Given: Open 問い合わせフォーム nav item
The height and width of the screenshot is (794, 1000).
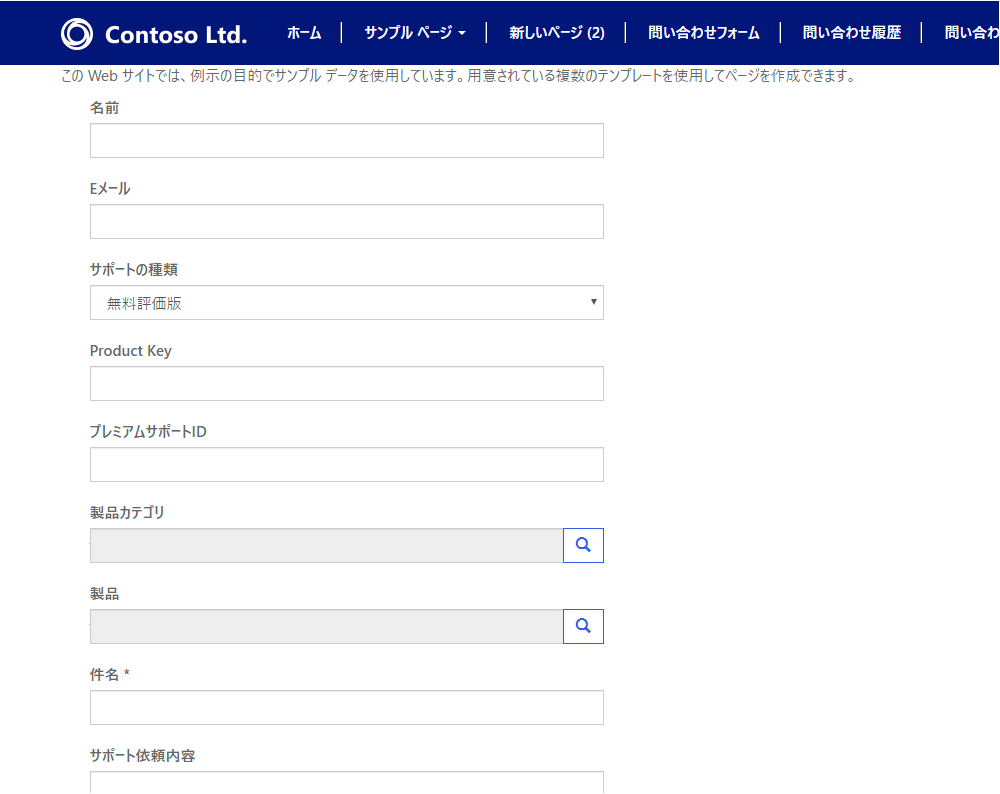Looking at the screenshot, I should tap(703, 33).
